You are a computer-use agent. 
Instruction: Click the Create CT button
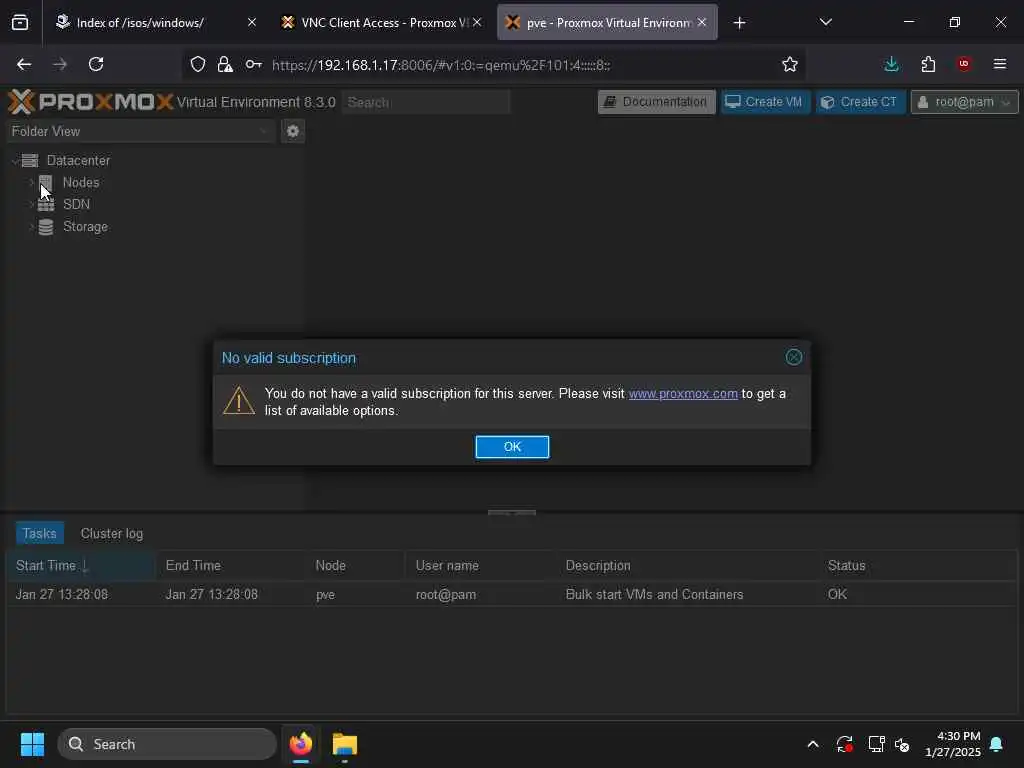point(859,102)
